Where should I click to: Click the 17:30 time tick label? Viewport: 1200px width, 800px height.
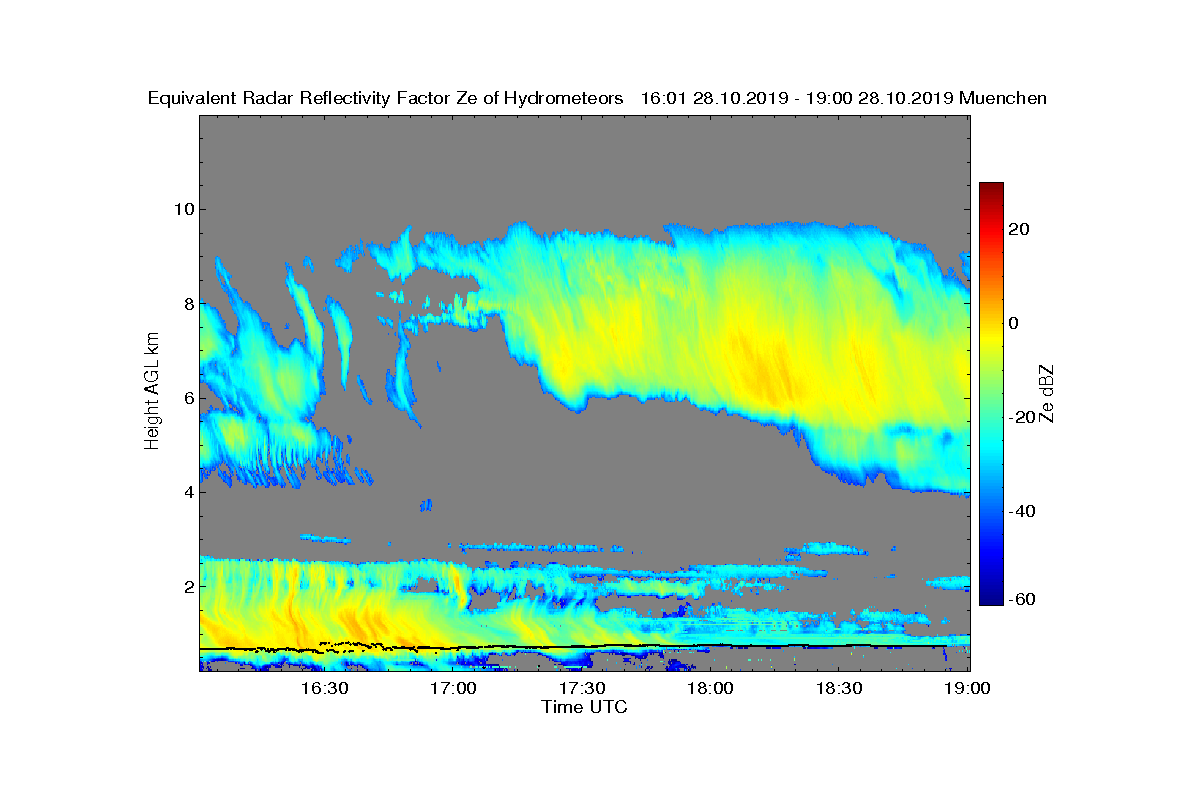click(581, 689)
